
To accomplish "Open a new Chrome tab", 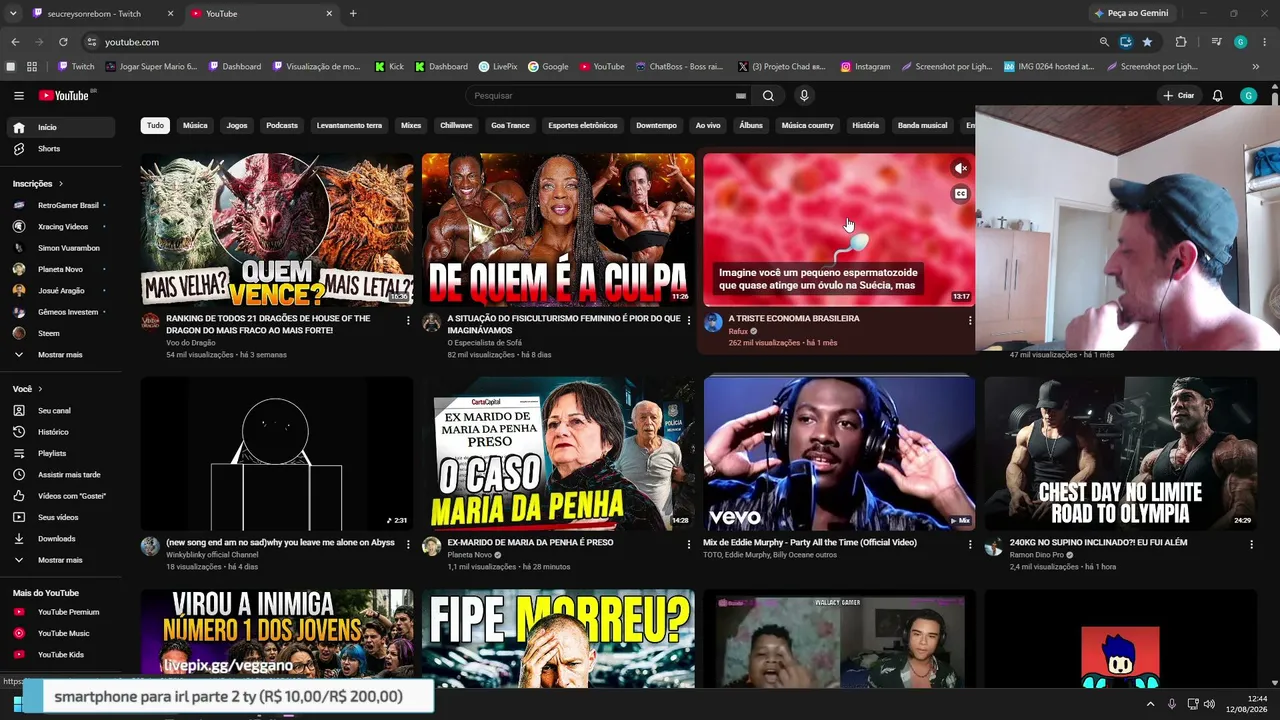I will click(353, 14).
